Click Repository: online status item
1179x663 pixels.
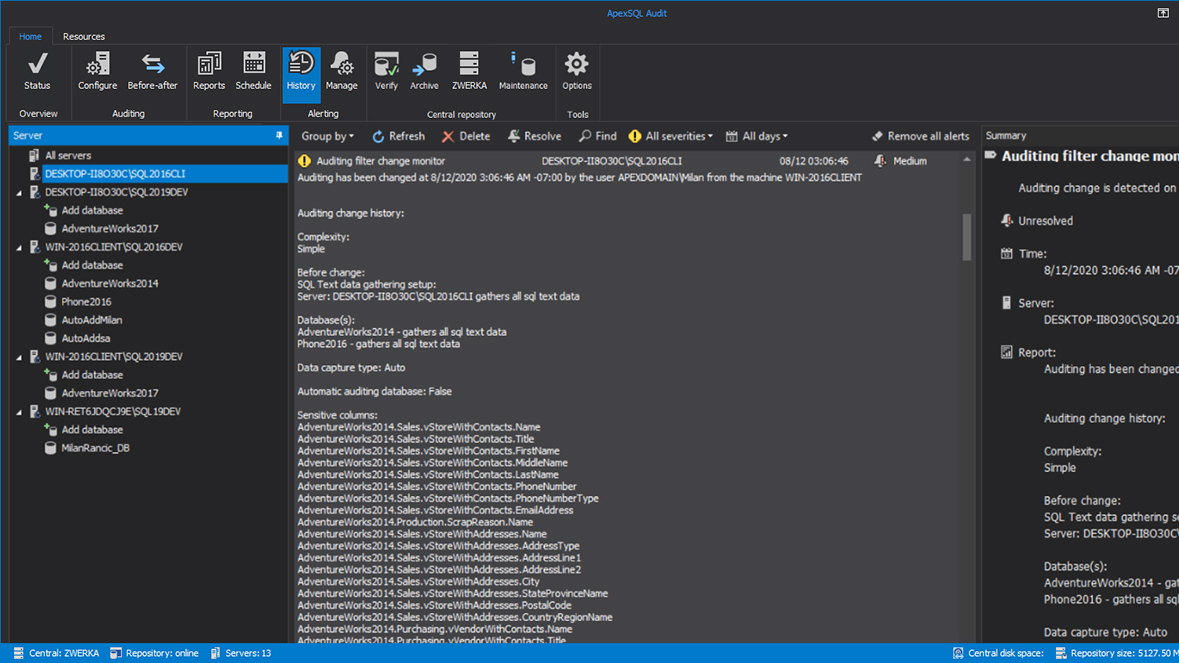point(155,653)
